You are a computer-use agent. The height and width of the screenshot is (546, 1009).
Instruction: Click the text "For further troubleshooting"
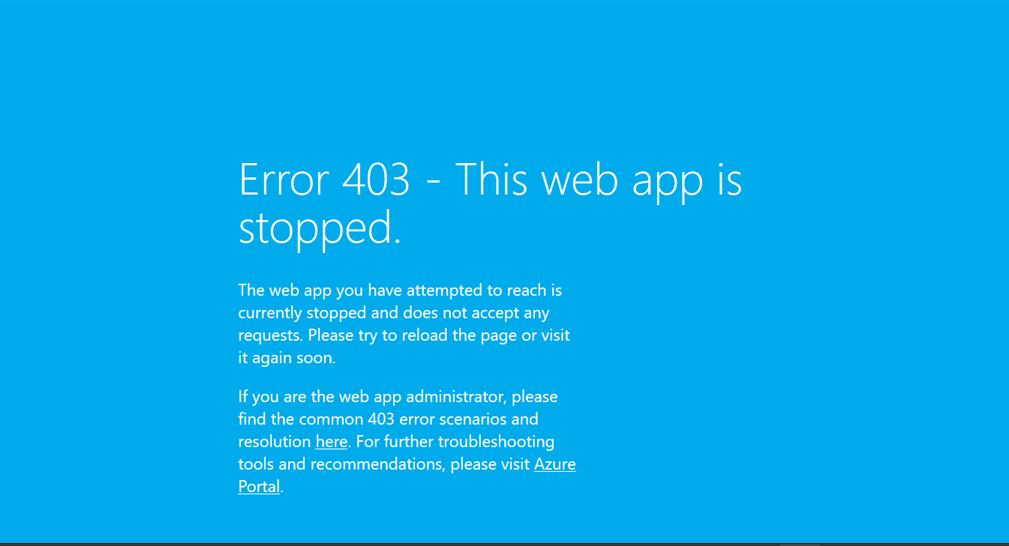pyautogui.click(x=455, y=442)
